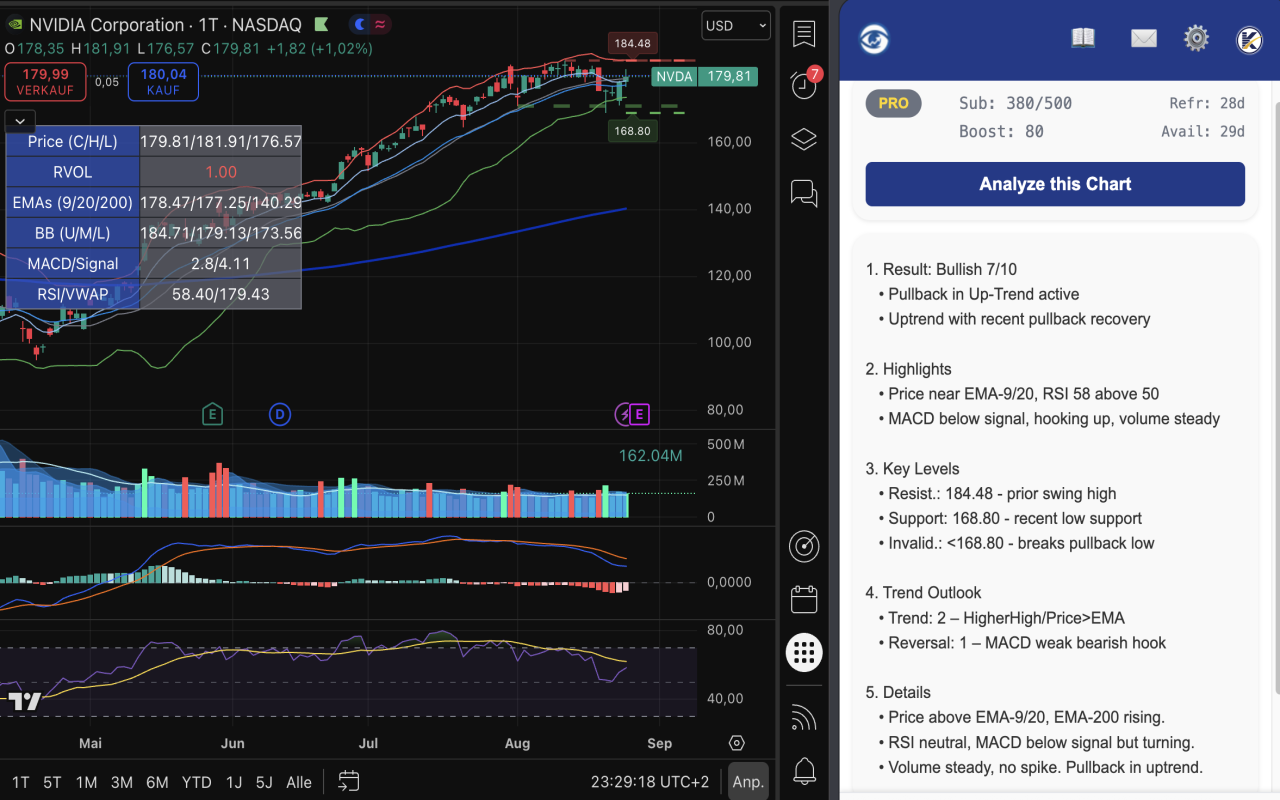This screenshot has height=800, width=1280.
Task: Click the round K profile icon
Action: pyautogui.click(x=1249, y=39)
